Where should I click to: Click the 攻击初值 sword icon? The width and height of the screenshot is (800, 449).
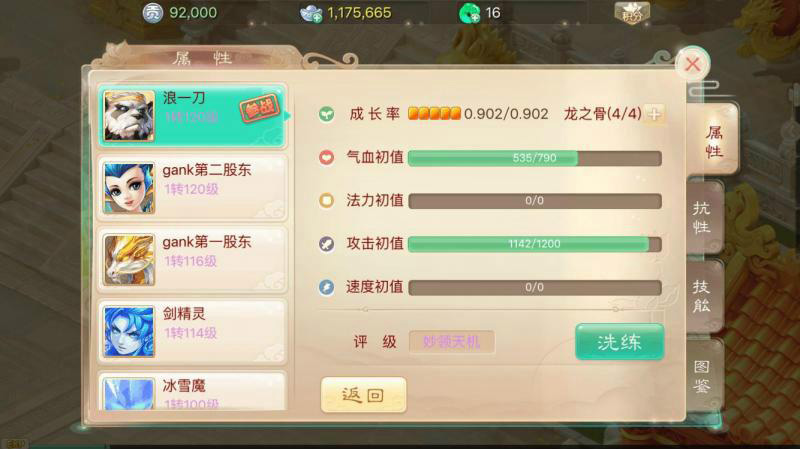327,244
